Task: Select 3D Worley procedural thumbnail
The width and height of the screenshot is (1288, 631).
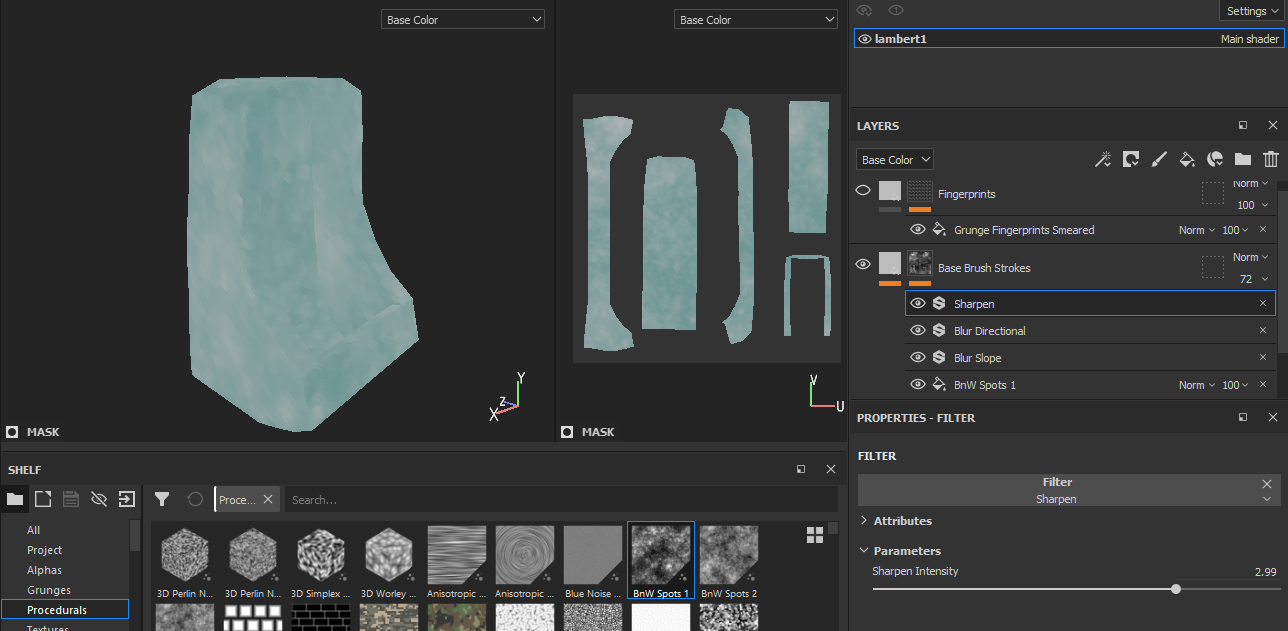Action: (x=389, y=562)
